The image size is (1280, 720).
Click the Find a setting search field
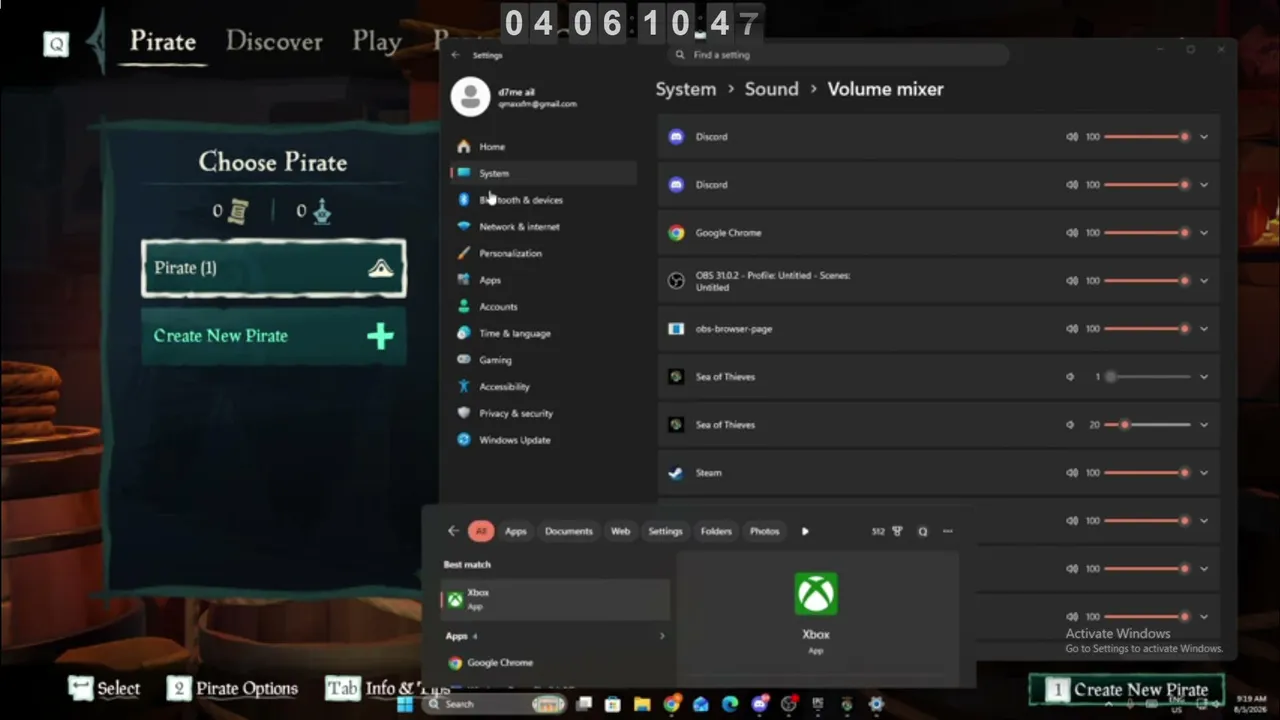[840, 55]
